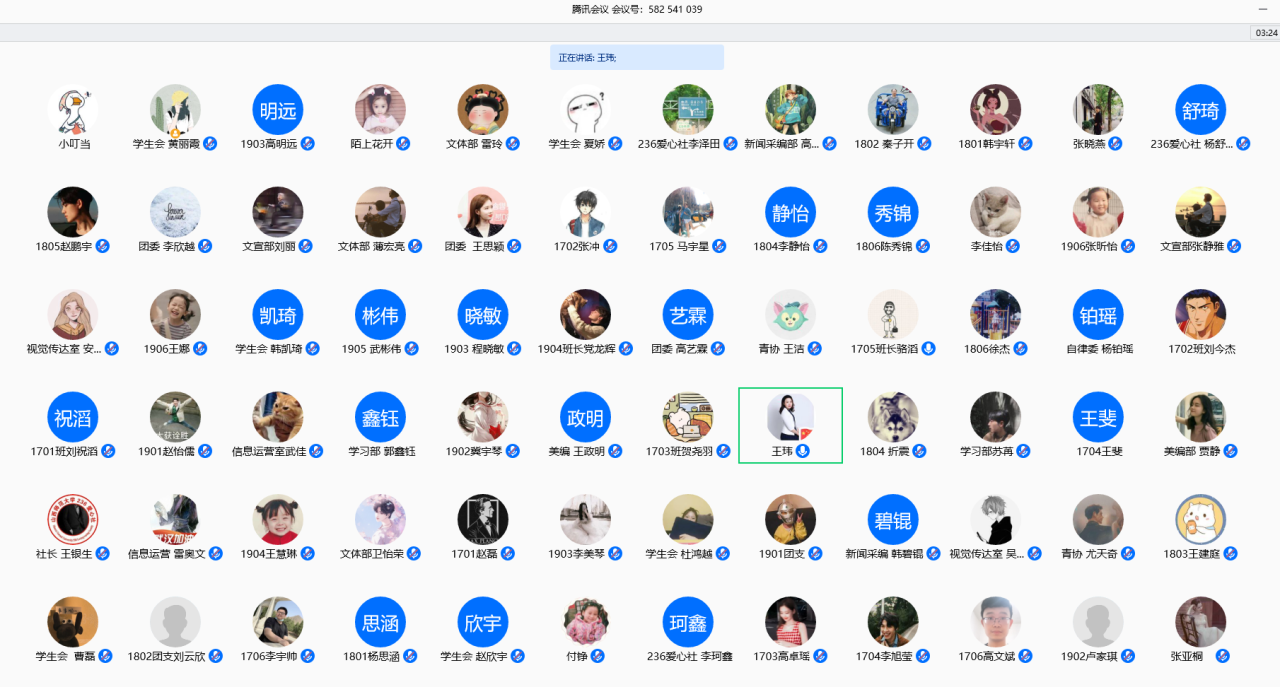Click the 03:24 meeting timer
Screen dimensions: 1280x687
point(1265,33)
